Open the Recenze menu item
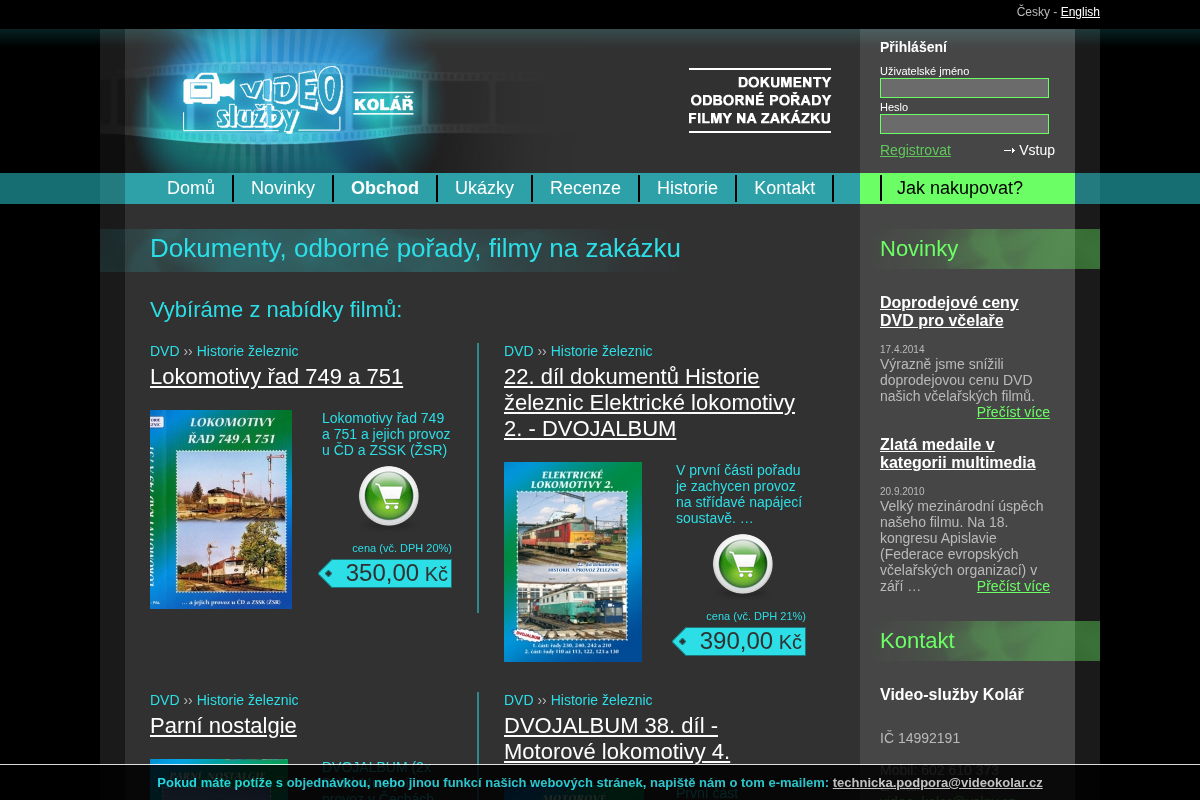Screen dimensions: 1200x800 (x=585, y=188)
